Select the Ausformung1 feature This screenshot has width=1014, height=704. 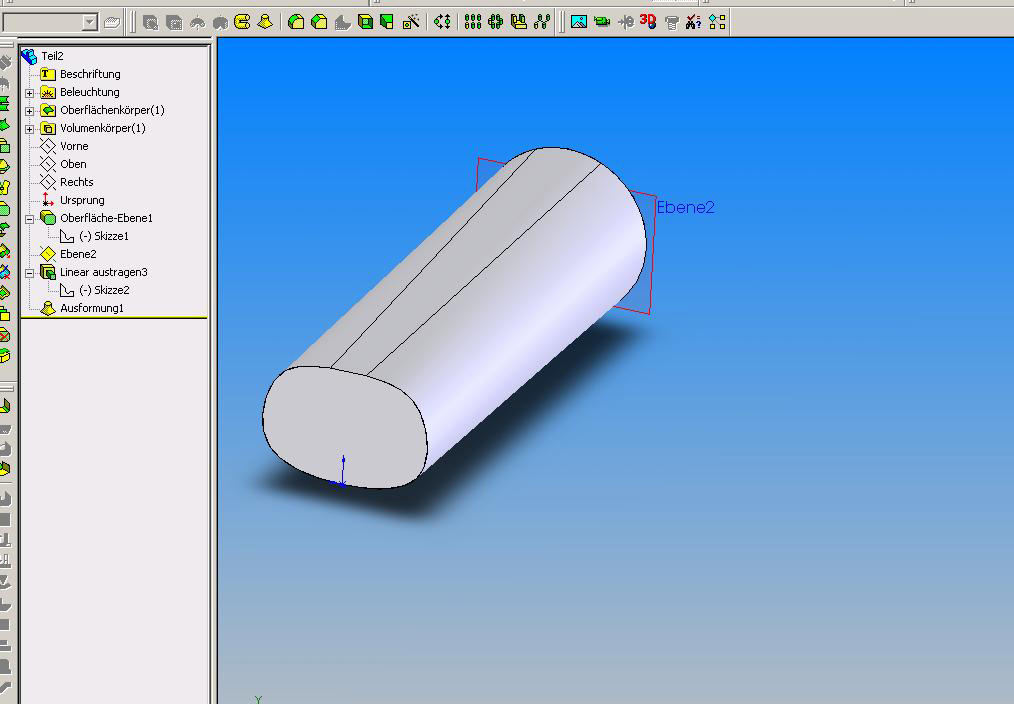[91, 308]
